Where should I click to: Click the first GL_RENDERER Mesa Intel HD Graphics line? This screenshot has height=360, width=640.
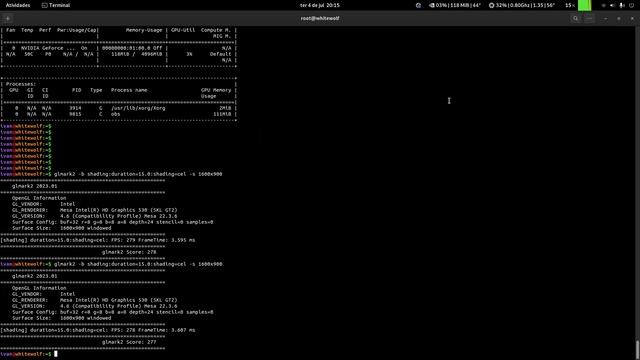95,210
